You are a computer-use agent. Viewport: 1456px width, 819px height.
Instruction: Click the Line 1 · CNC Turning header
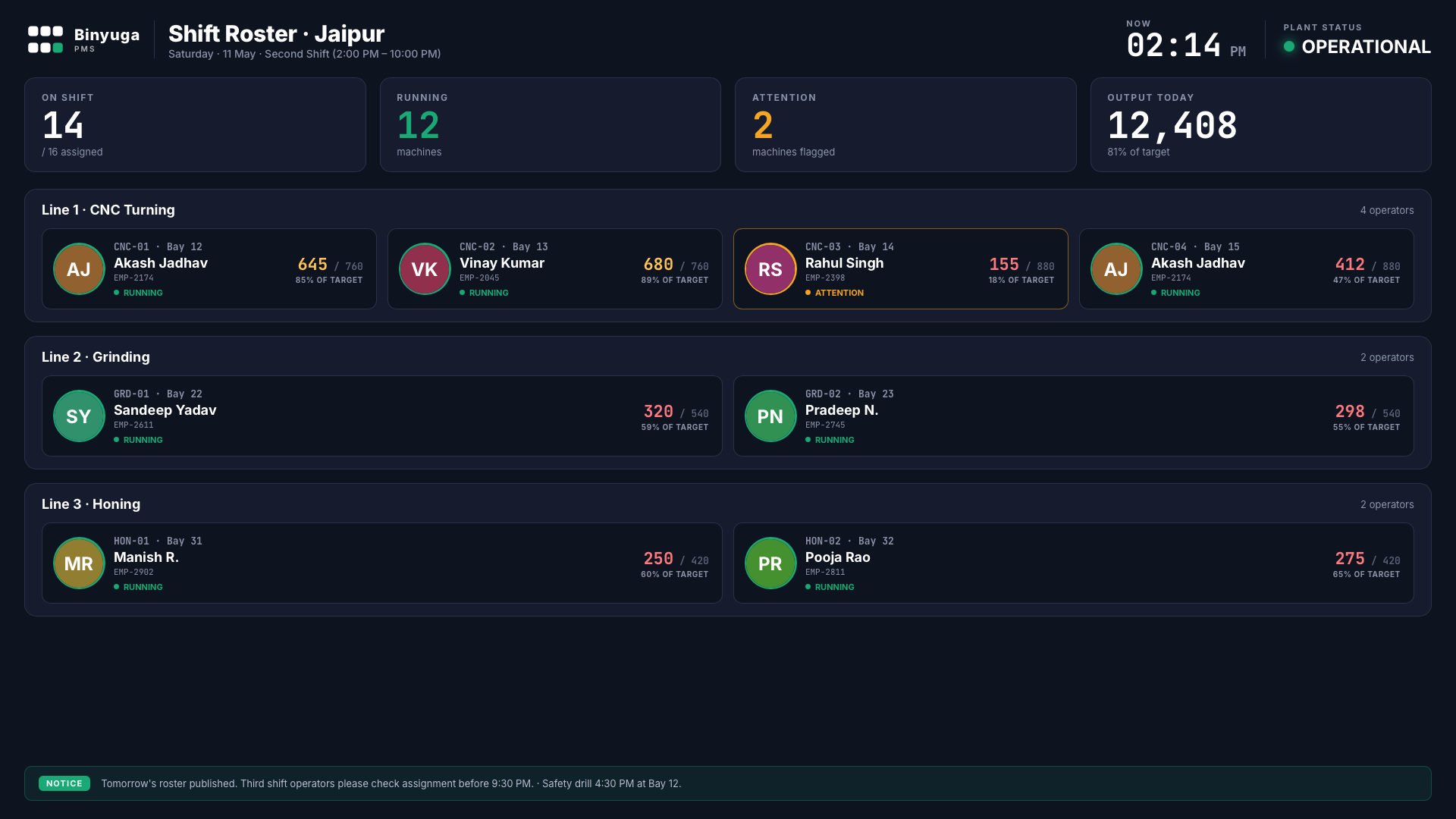(108, 210)
